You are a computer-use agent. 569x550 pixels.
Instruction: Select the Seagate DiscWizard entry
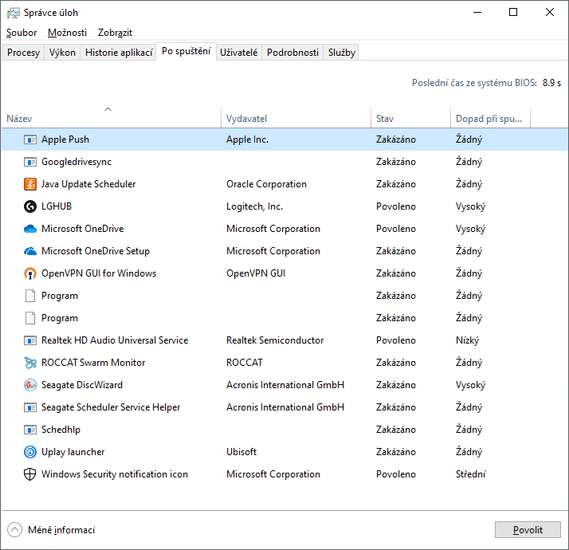pos(82,385)
